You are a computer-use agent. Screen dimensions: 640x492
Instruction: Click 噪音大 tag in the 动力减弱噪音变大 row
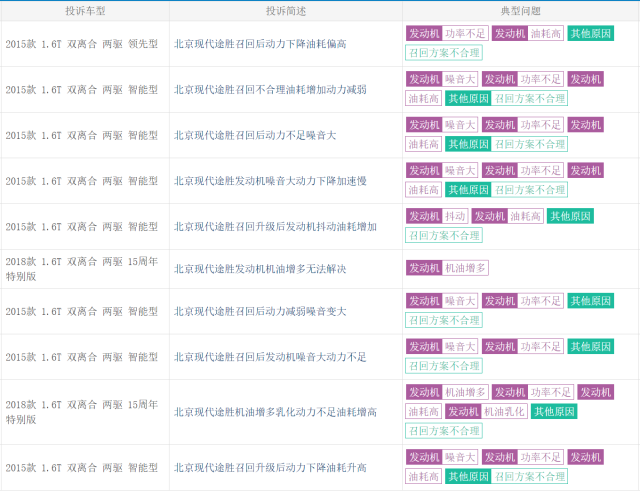tap(460, 301)
